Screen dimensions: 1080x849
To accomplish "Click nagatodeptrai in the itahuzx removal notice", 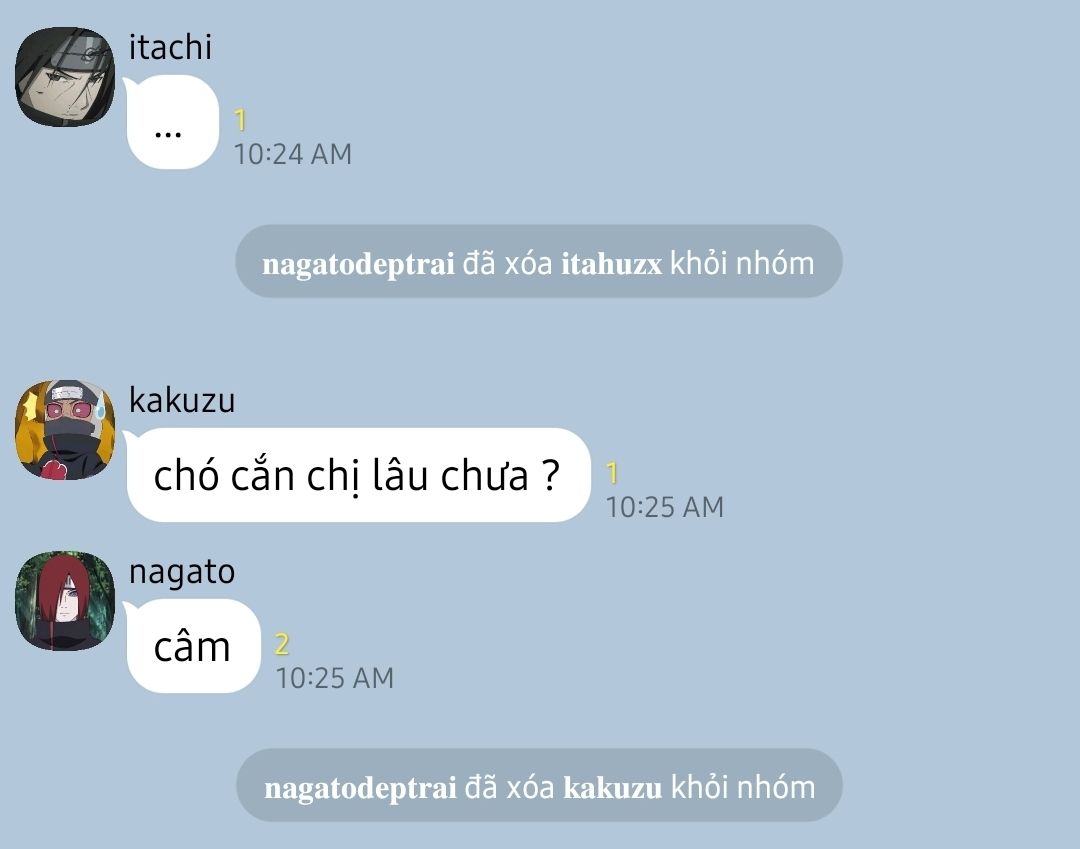I will [358, 264].
